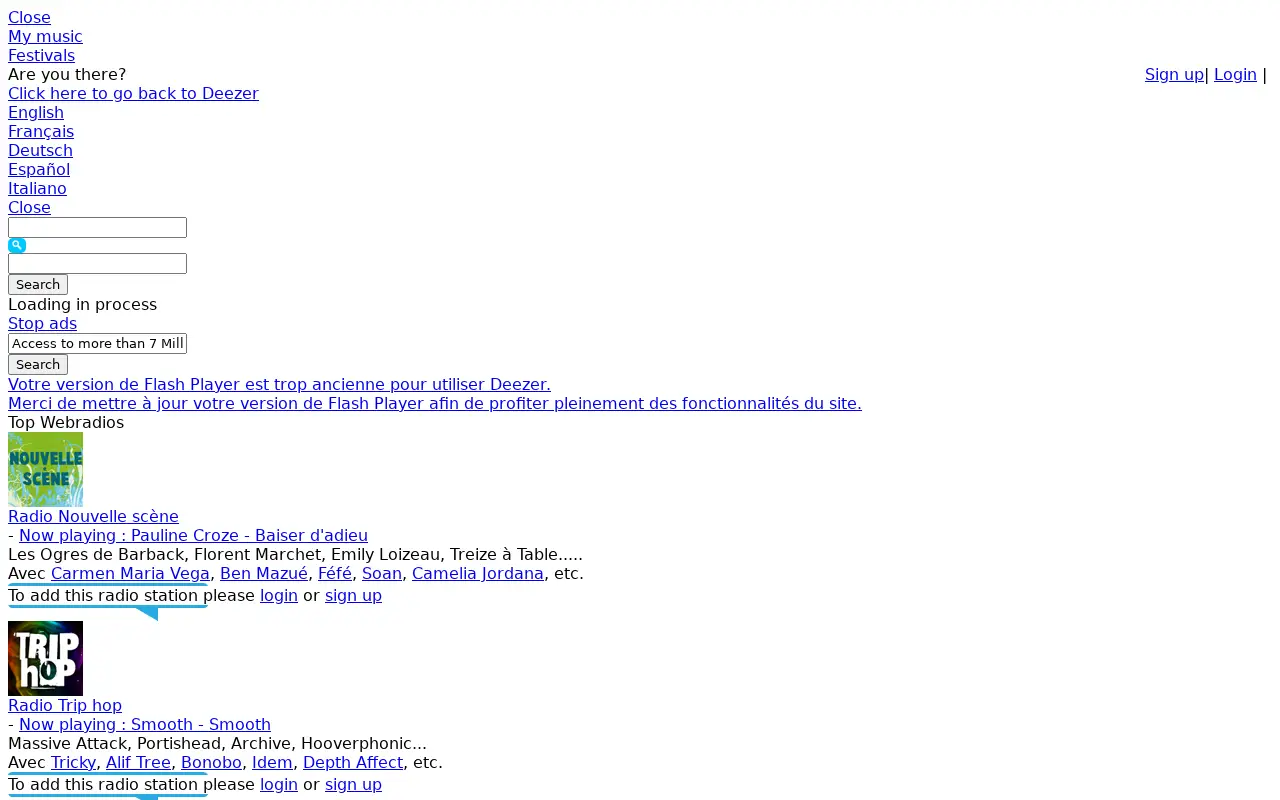Open artist Ben Mazué
Screen dimensions: 1280x800
click(264, 573)
